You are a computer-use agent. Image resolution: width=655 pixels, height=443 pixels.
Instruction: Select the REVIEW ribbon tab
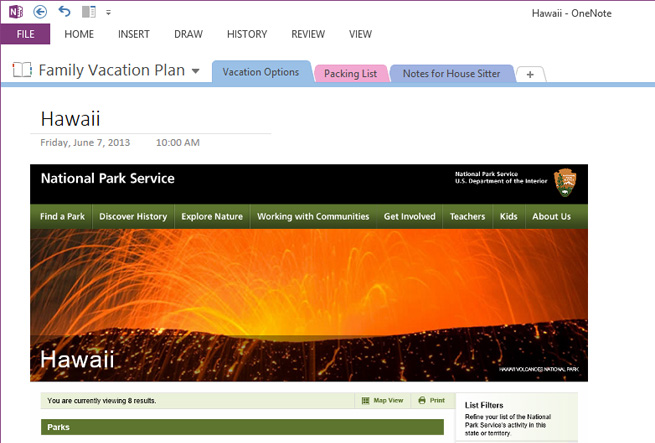pyautogui.click(x=308, y=34)
